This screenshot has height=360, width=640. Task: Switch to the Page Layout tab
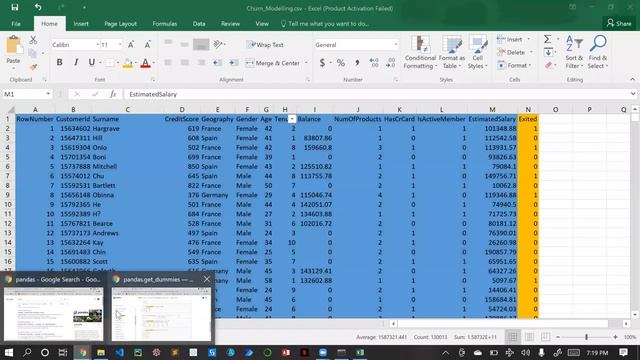click(120, 24)
